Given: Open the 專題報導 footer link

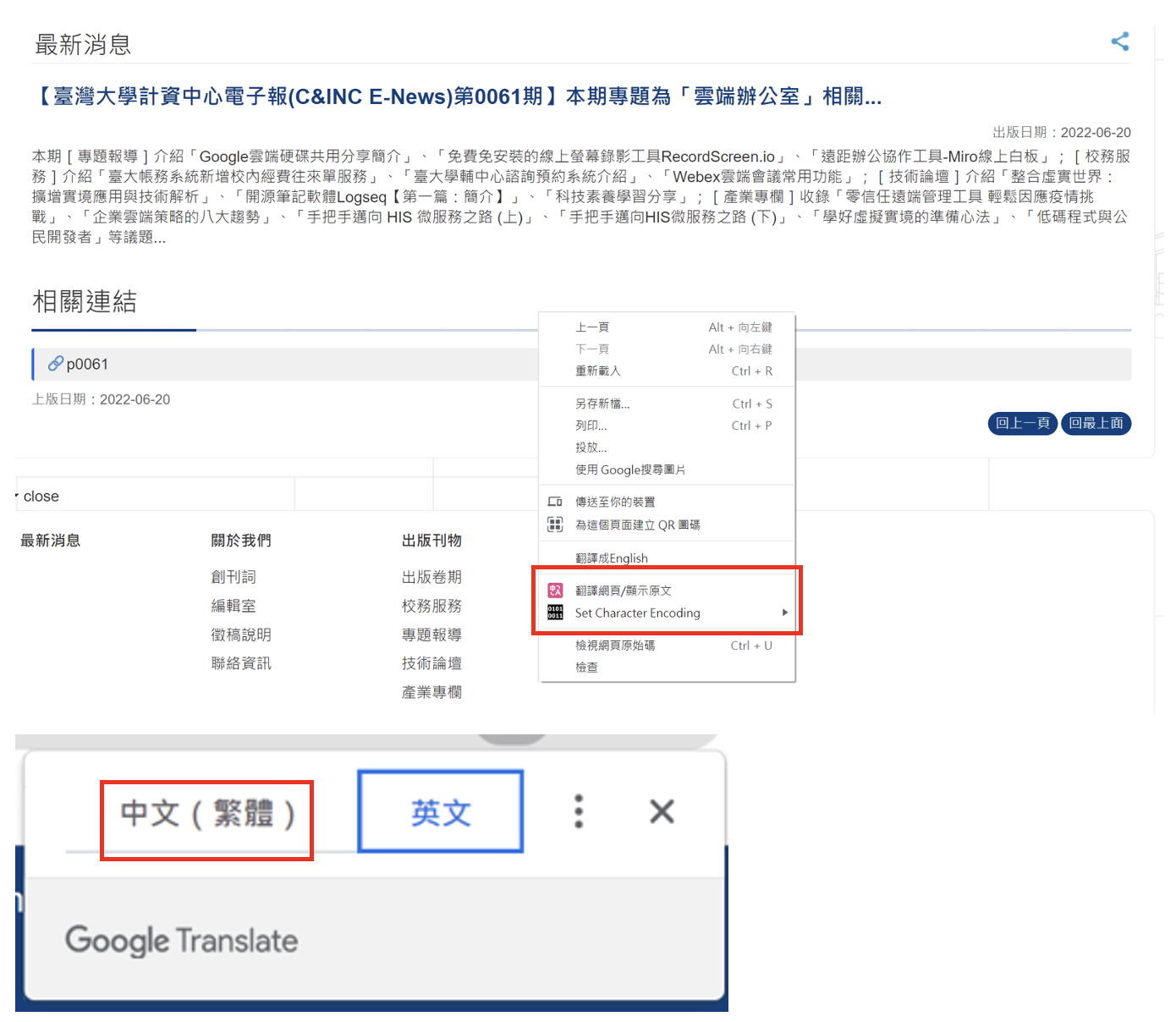Looking at the screenshot, I should [431, 635].
